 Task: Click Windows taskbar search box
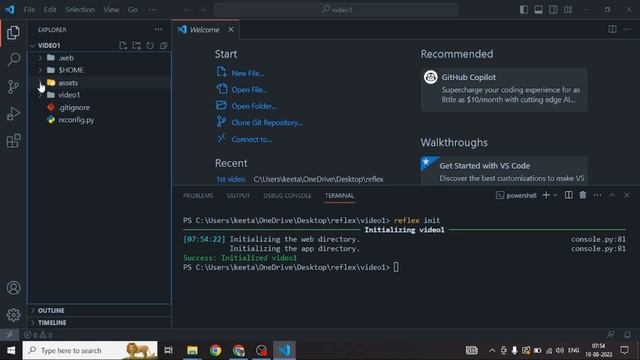[90, 350]
